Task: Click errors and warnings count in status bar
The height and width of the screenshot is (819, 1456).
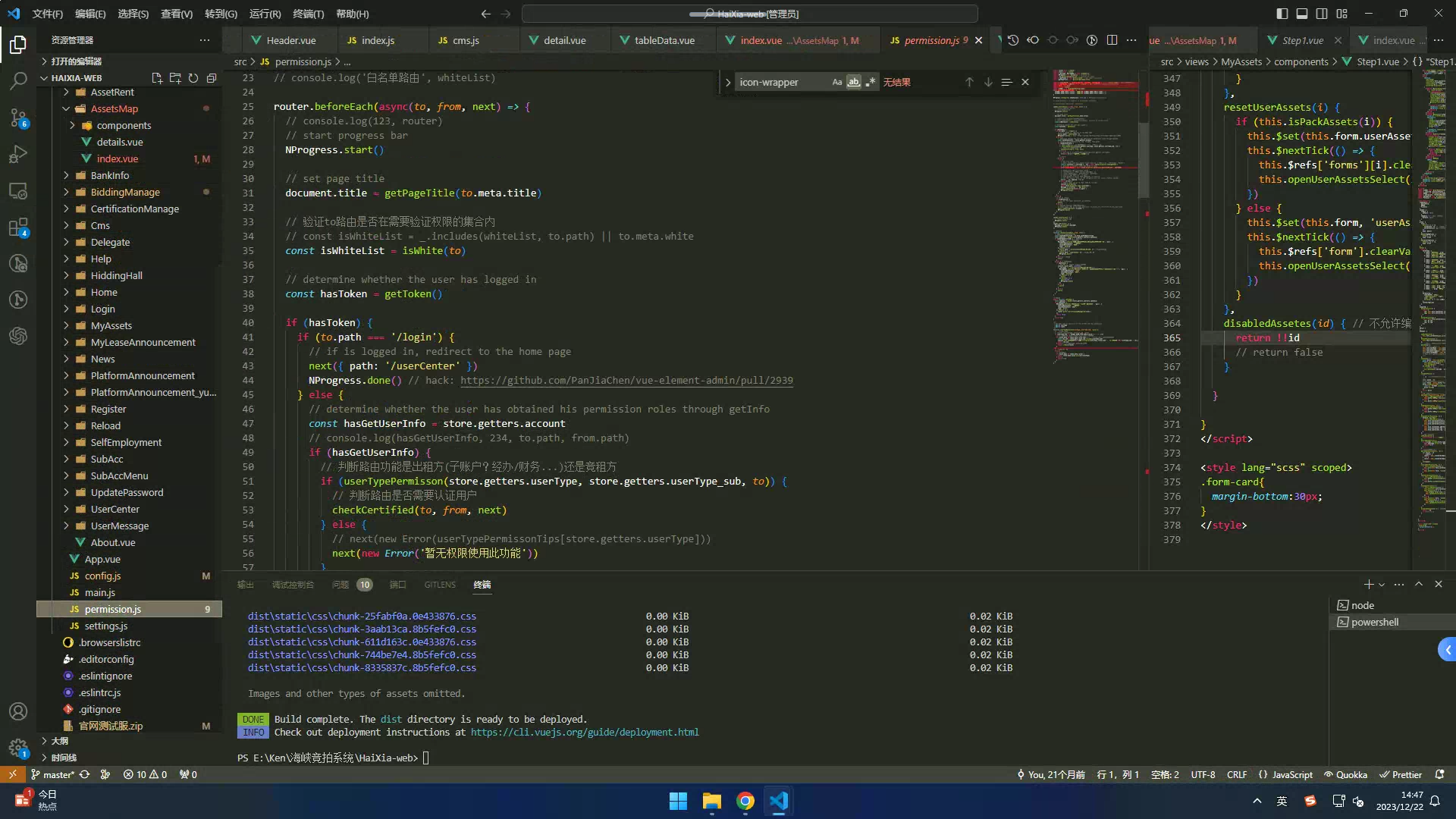Action: click(x=145, y=774)
